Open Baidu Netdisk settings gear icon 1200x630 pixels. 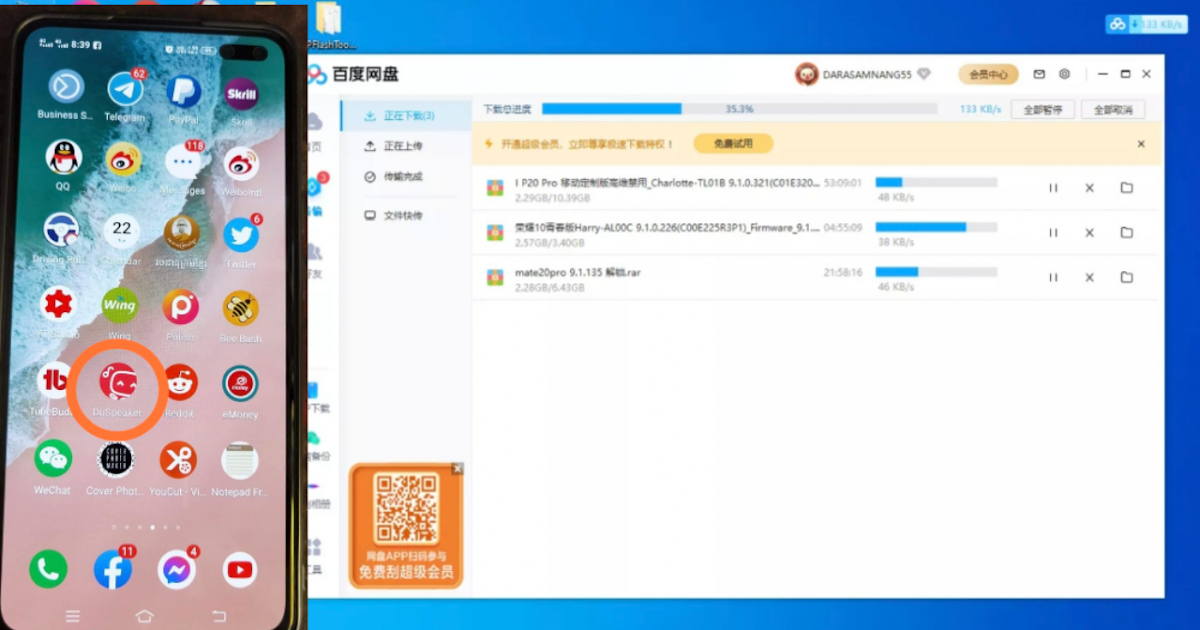(1065, 74)
